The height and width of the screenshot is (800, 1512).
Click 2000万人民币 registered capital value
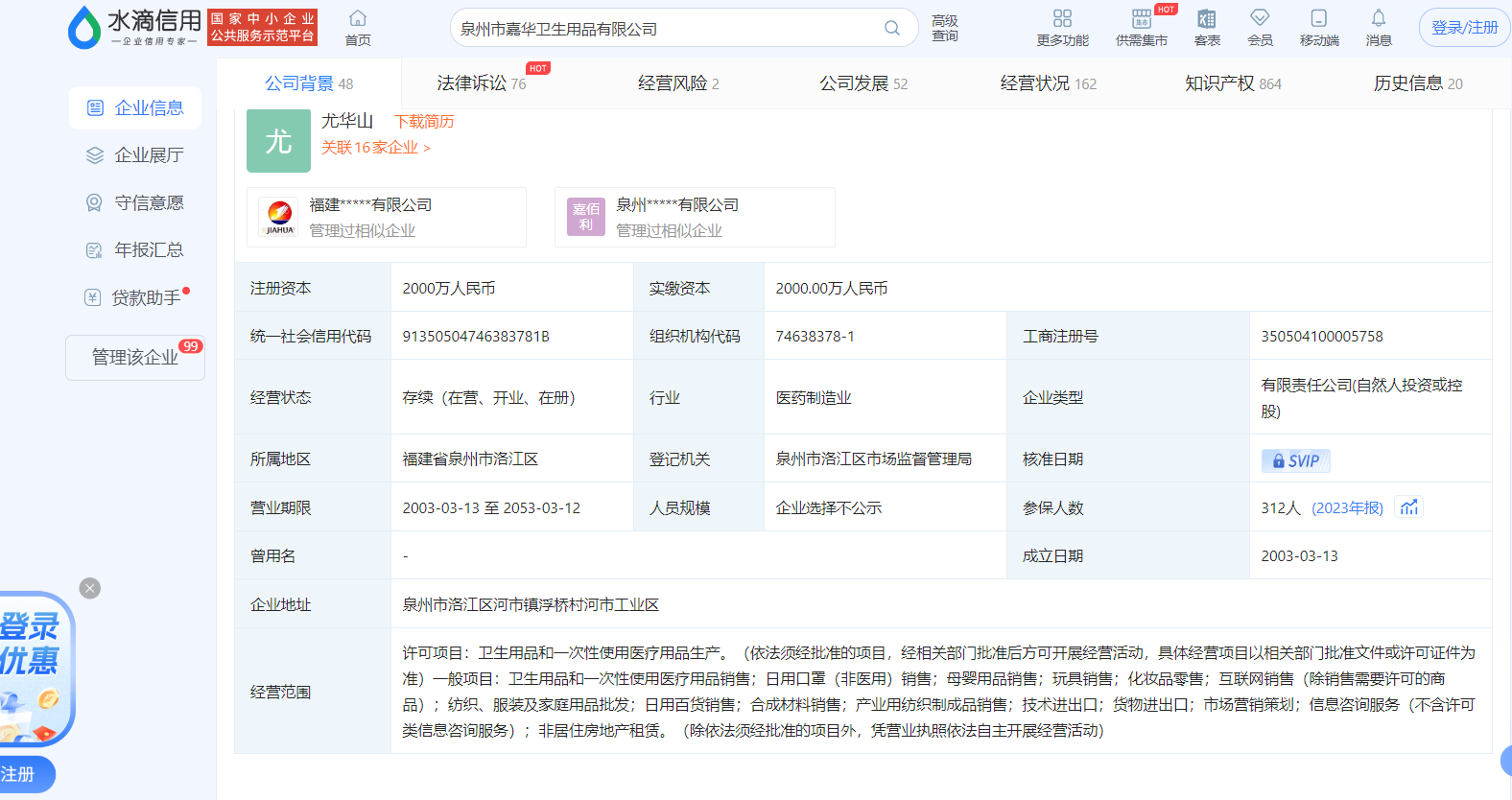pos(449,288)
